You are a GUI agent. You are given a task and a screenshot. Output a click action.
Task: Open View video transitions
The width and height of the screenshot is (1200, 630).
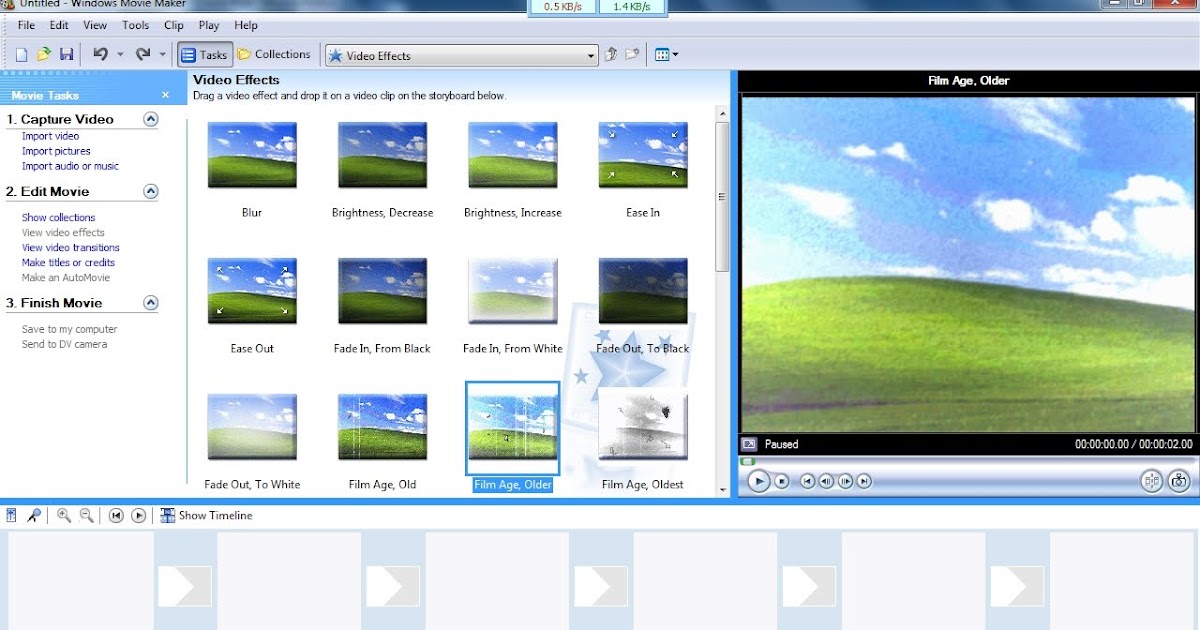71,247
